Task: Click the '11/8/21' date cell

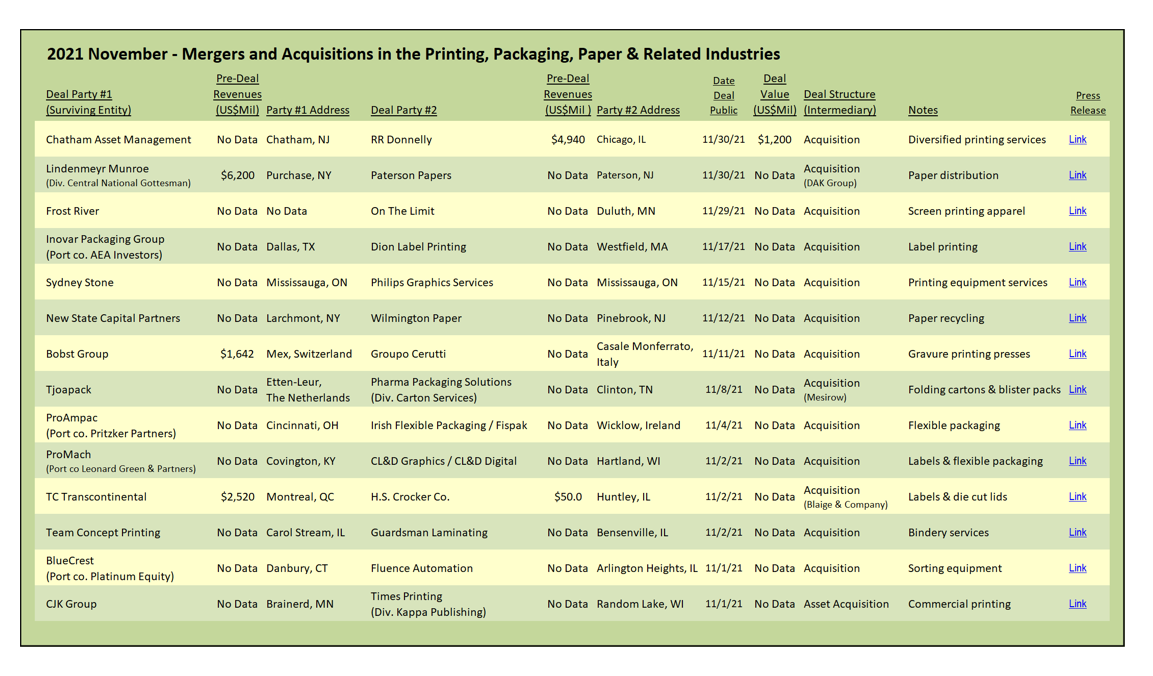Action: (724, 390)
